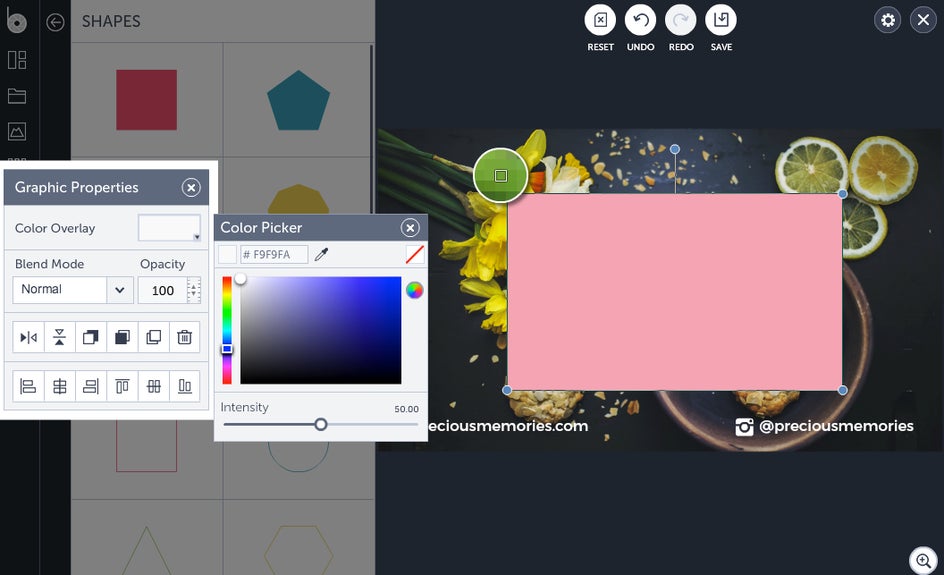Click the Opacity value field showing 100
Image resolution: width=944 pixels, height=575 pixels.
coord(163,290)
